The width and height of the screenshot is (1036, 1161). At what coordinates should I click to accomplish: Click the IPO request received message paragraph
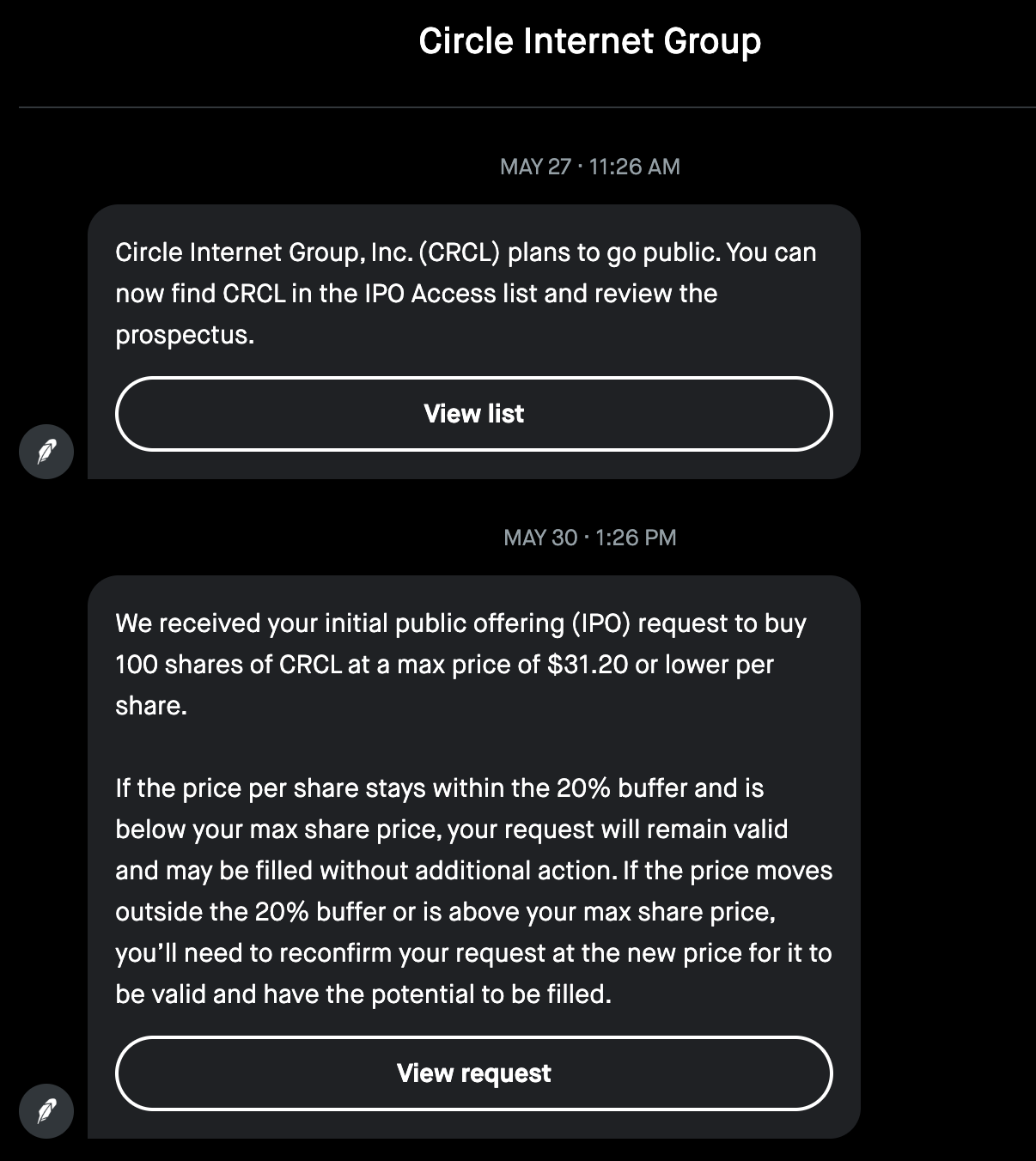pos(460,665)
